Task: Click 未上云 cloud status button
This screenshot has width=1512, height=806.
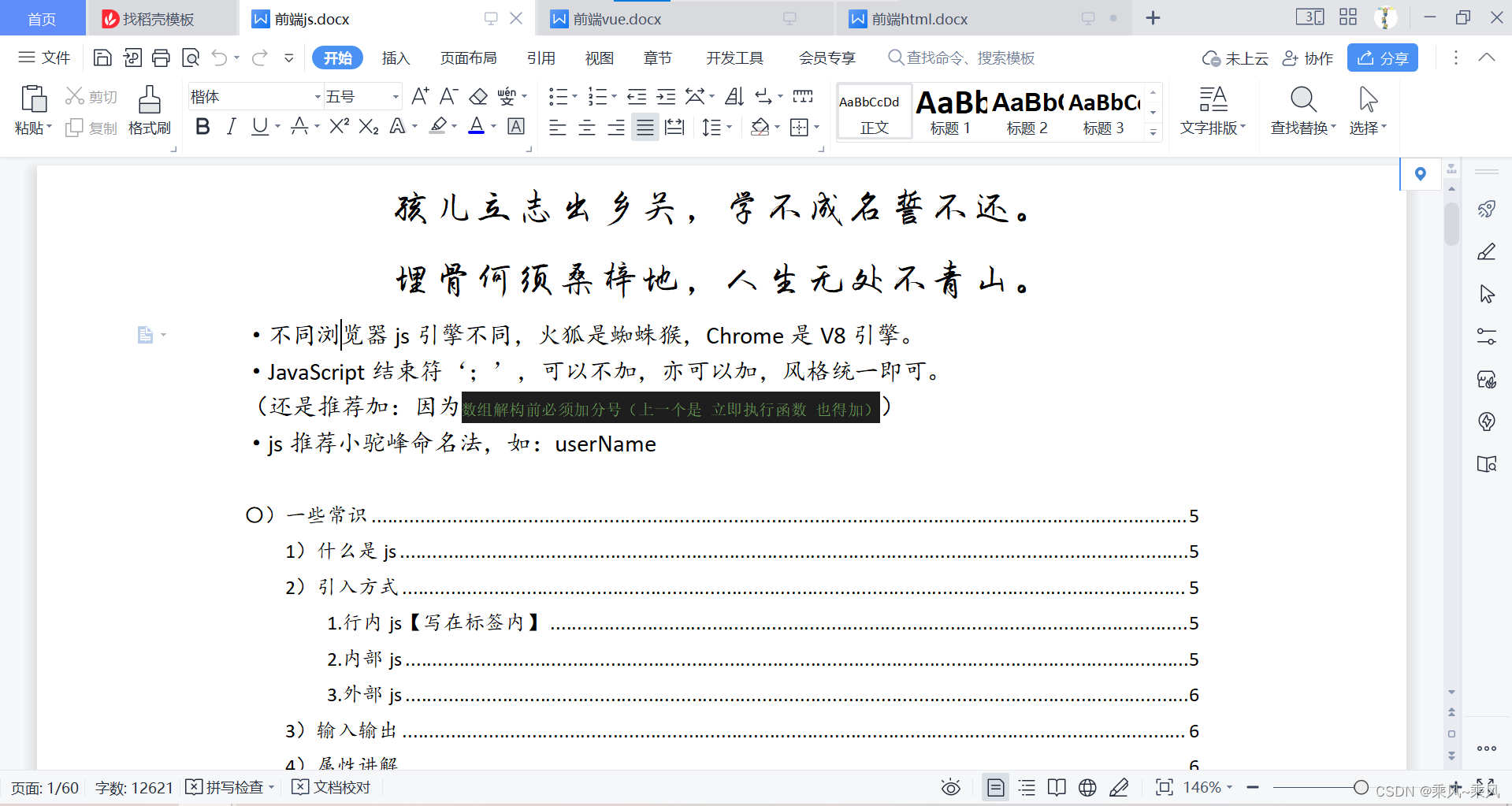Action: pos(1235,58)
